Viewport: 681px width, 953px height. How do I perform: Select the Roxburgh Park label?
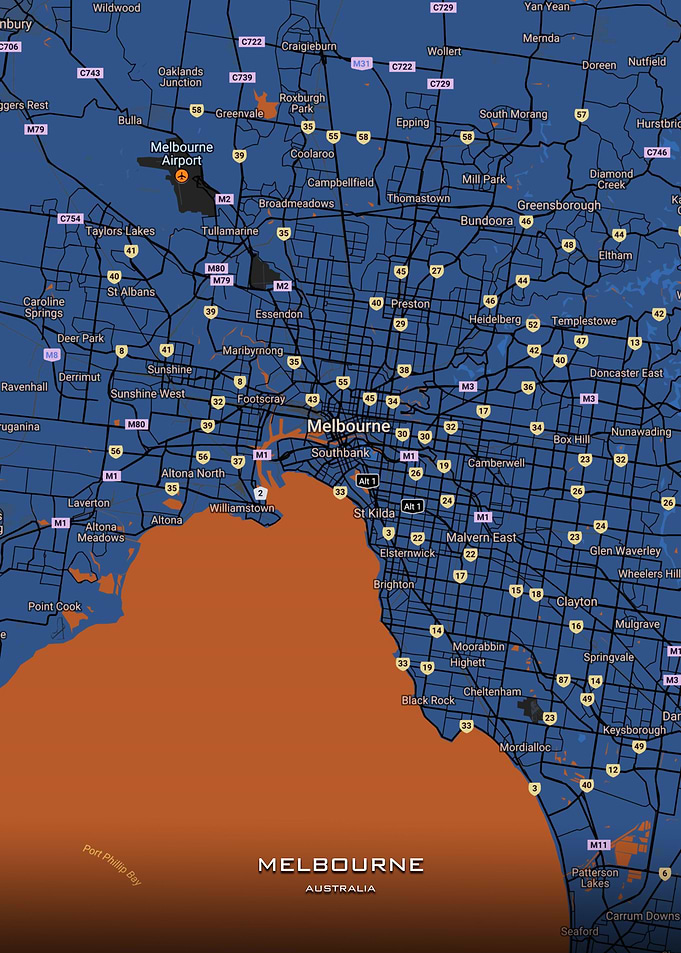[x=302, y=103]
